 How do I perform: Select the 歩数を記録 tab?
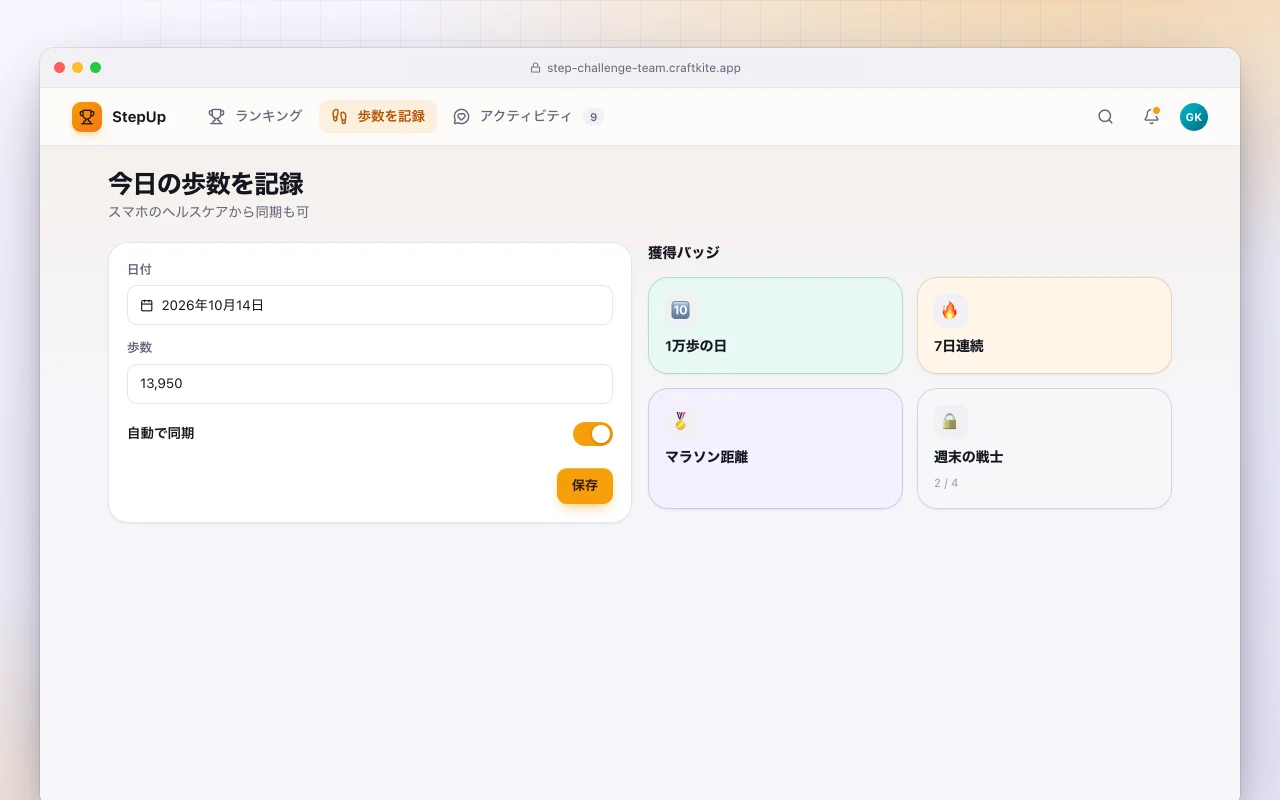(x=378, y=116)
